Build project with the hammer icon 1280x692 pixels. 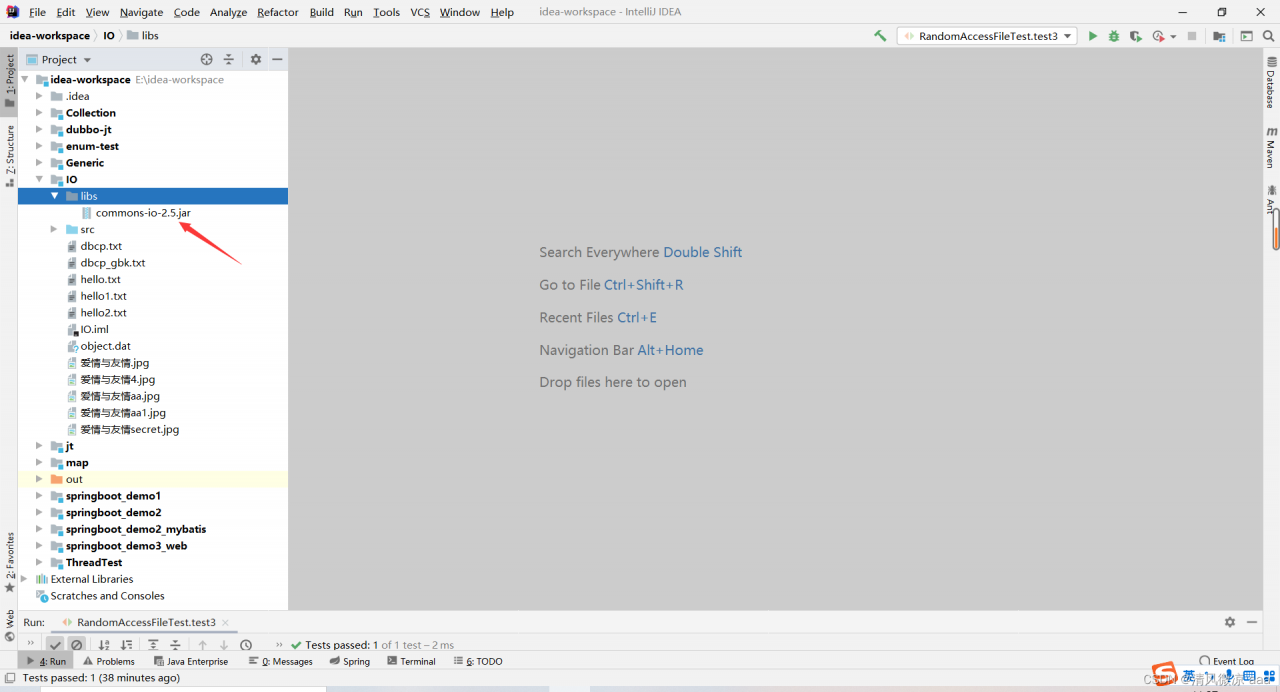tap(880, 36)
